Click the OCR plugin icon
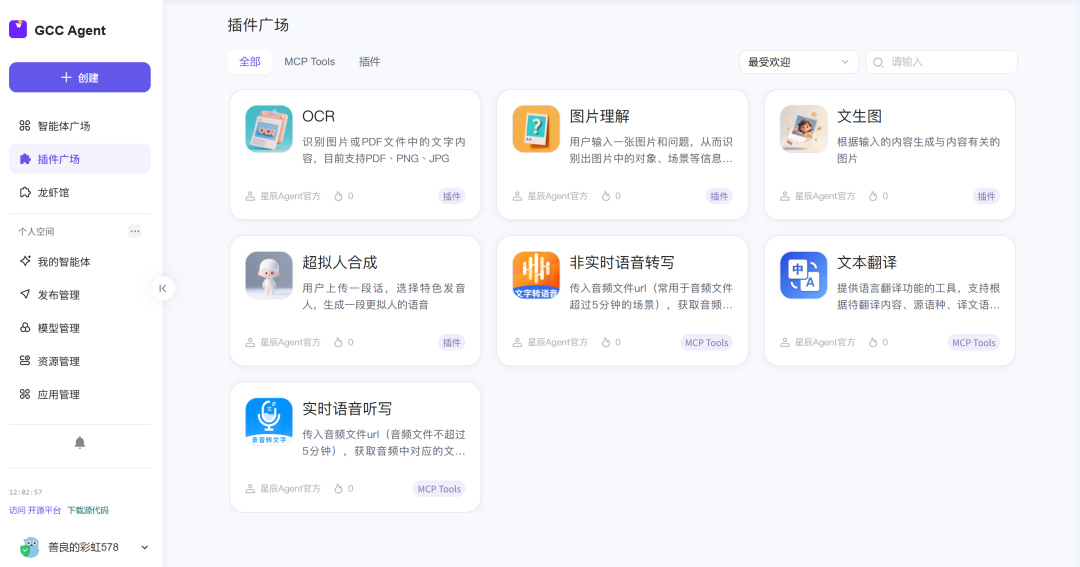The height and width of the screenshot is (567, 1080). (269, 129)
